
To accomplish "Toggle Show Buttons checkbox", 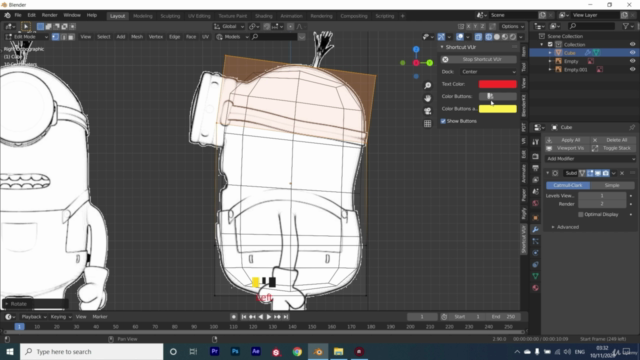I will (x=443, y=121).
